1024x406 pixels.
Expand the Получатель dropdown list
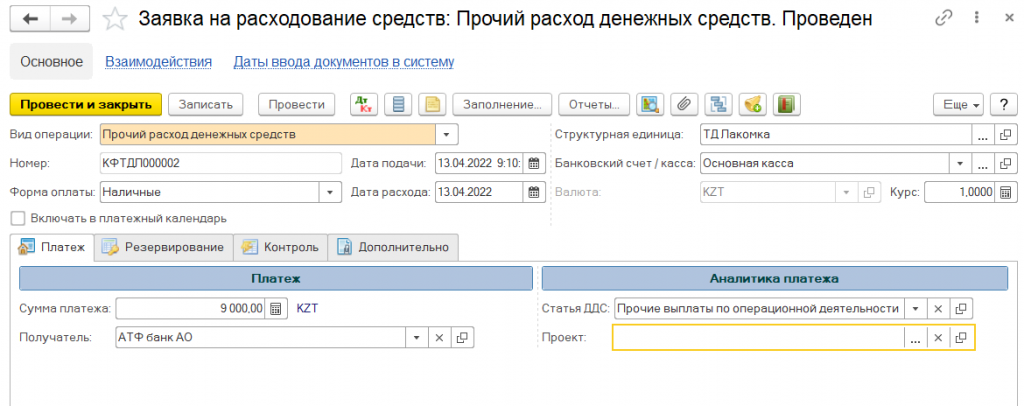pyautogui.click(x=417, y=338)
